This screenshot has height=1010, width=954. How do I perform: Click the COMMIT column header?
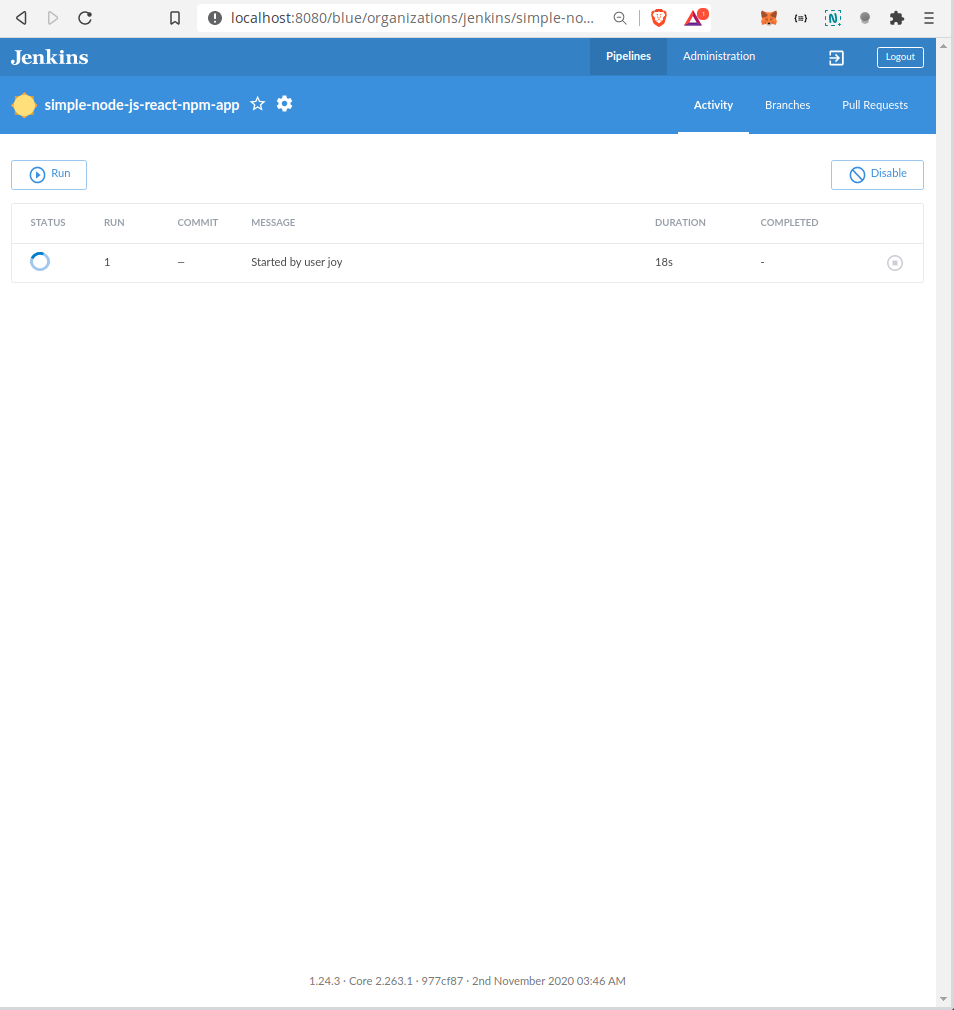(x=198, y=223)
